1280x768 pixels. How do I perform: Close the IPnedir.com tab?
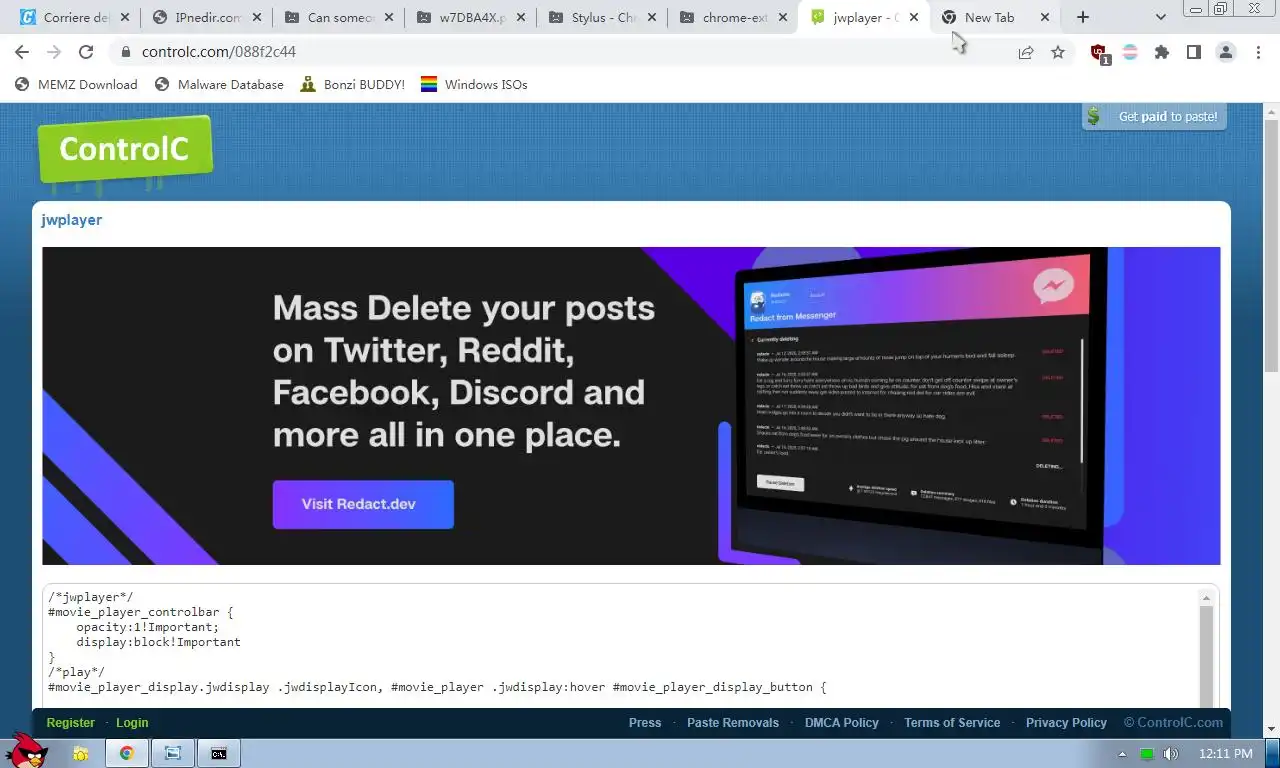coord(256,17)
